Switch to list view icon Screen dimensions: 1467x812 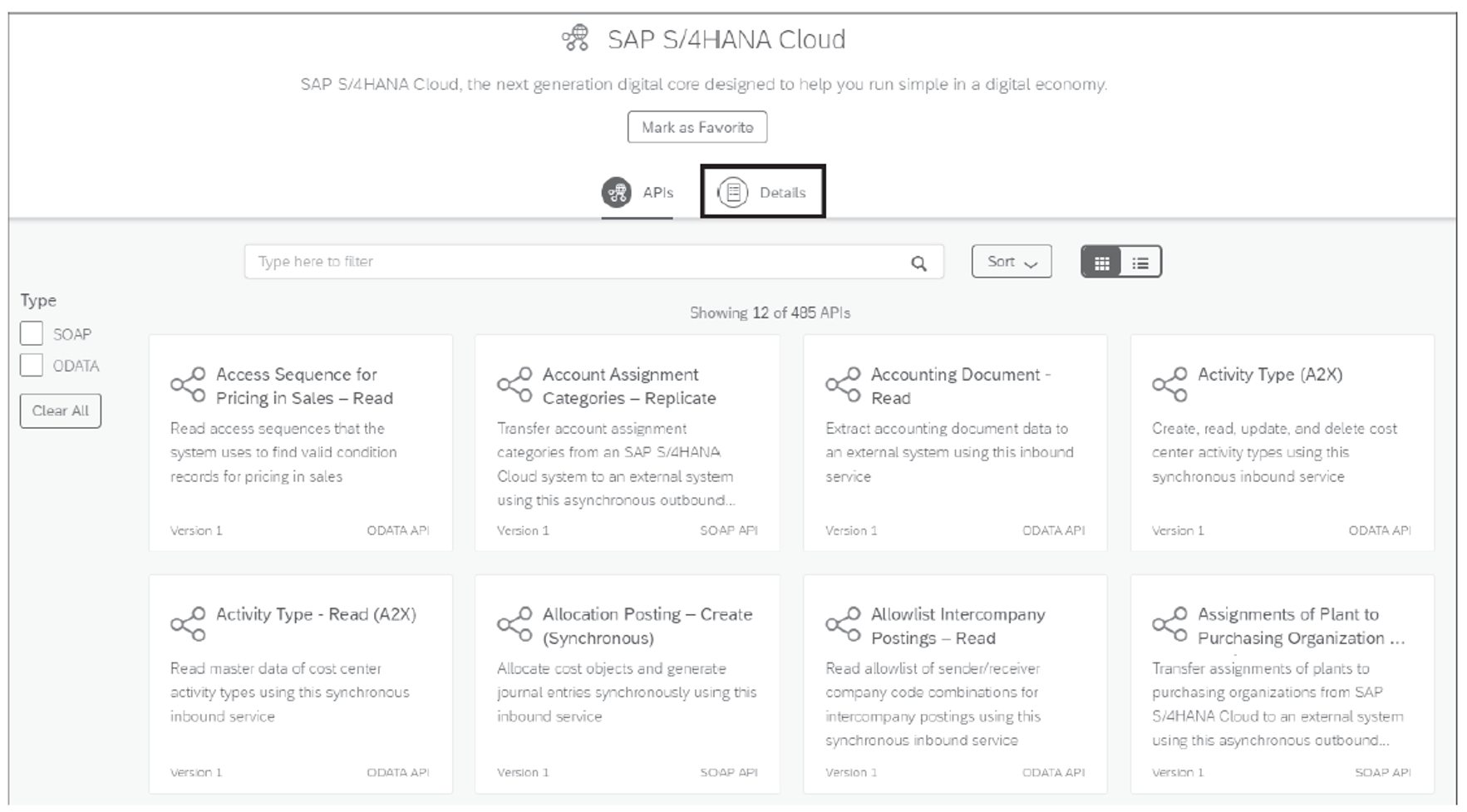[1140, 263]
